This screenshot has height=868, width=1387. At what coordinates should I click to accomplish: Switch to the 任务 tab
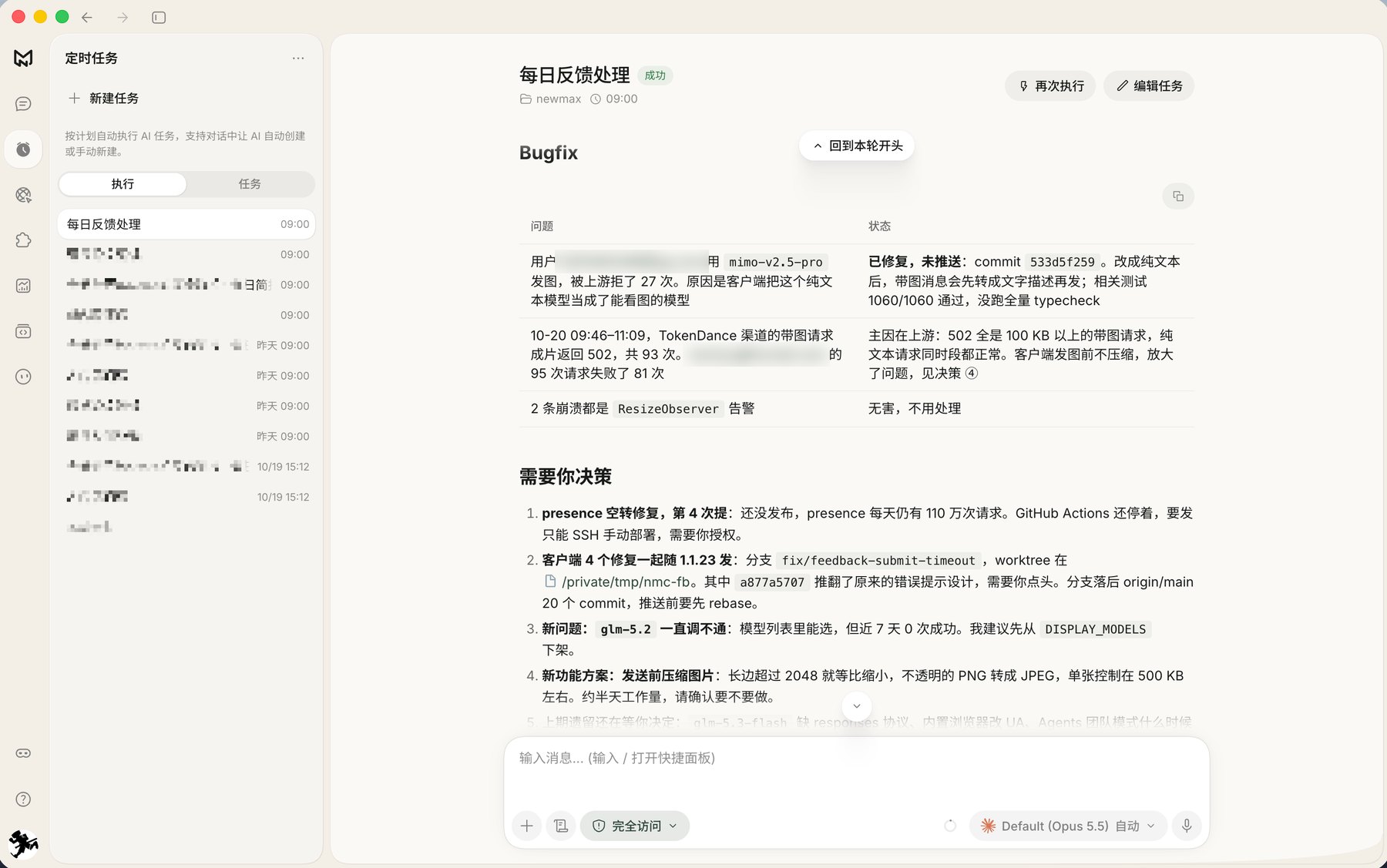coord(250,184)
